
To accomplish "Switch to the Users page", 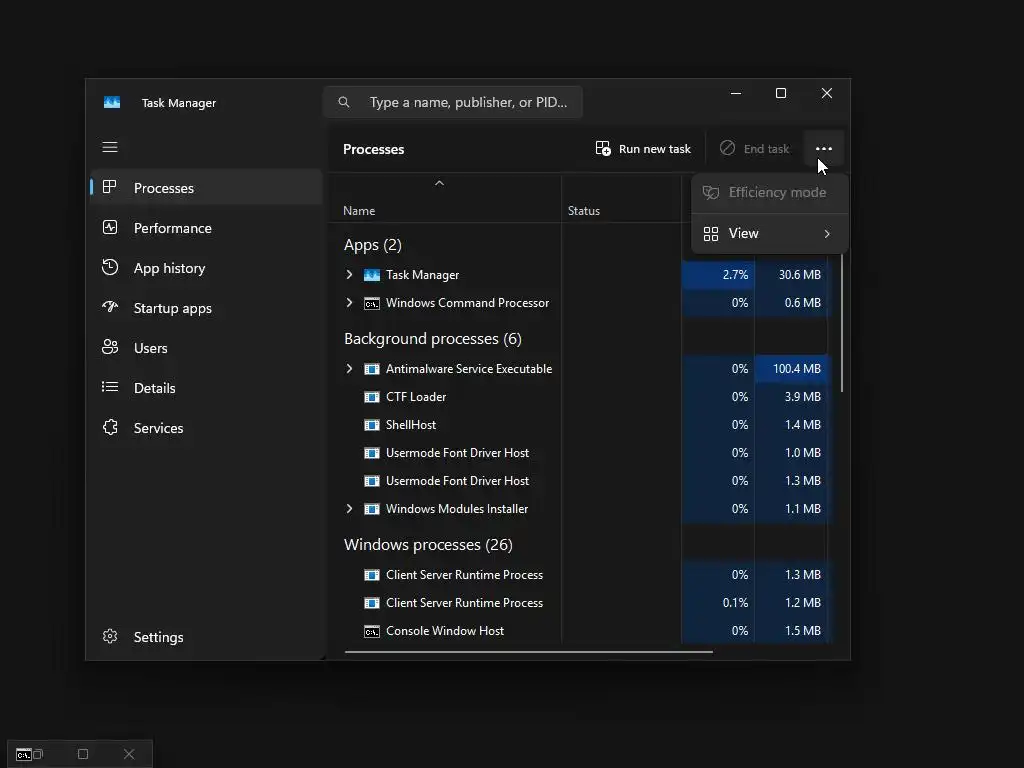I will [206, 347].
